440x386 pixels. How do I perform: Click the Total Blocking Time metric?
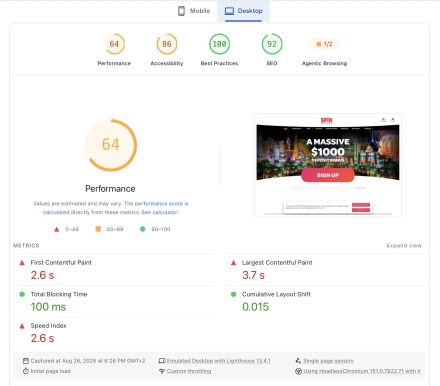[114, 301]
